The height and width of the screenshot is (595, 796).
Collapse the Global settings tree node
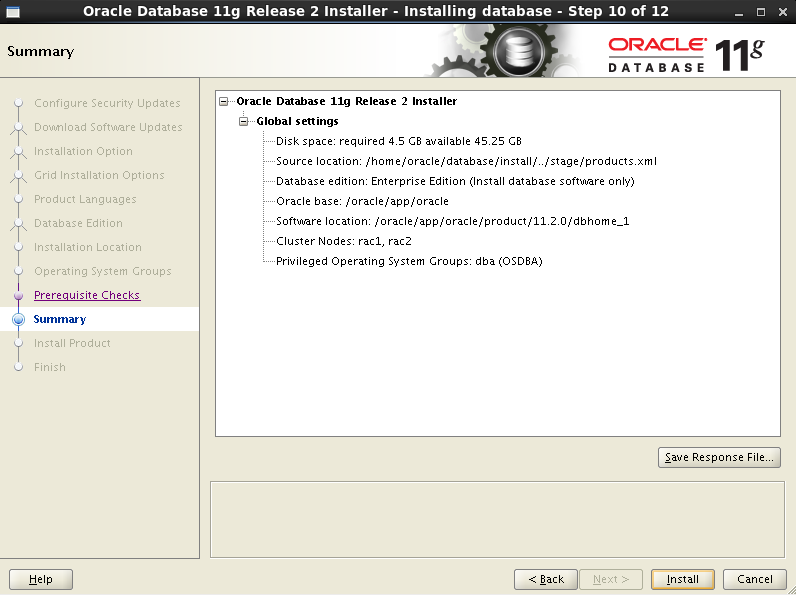point(244,121)
